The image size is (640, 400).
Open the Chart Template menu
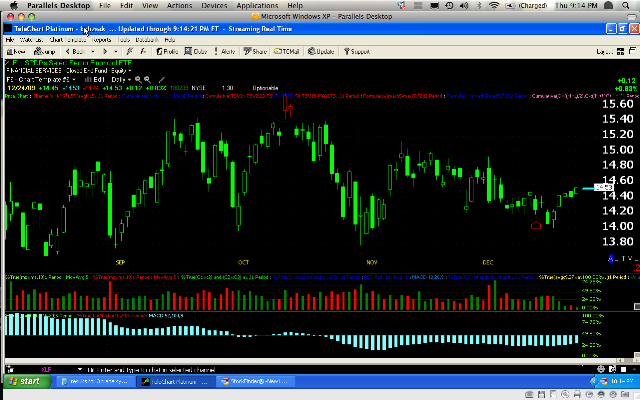coord(68,40)
